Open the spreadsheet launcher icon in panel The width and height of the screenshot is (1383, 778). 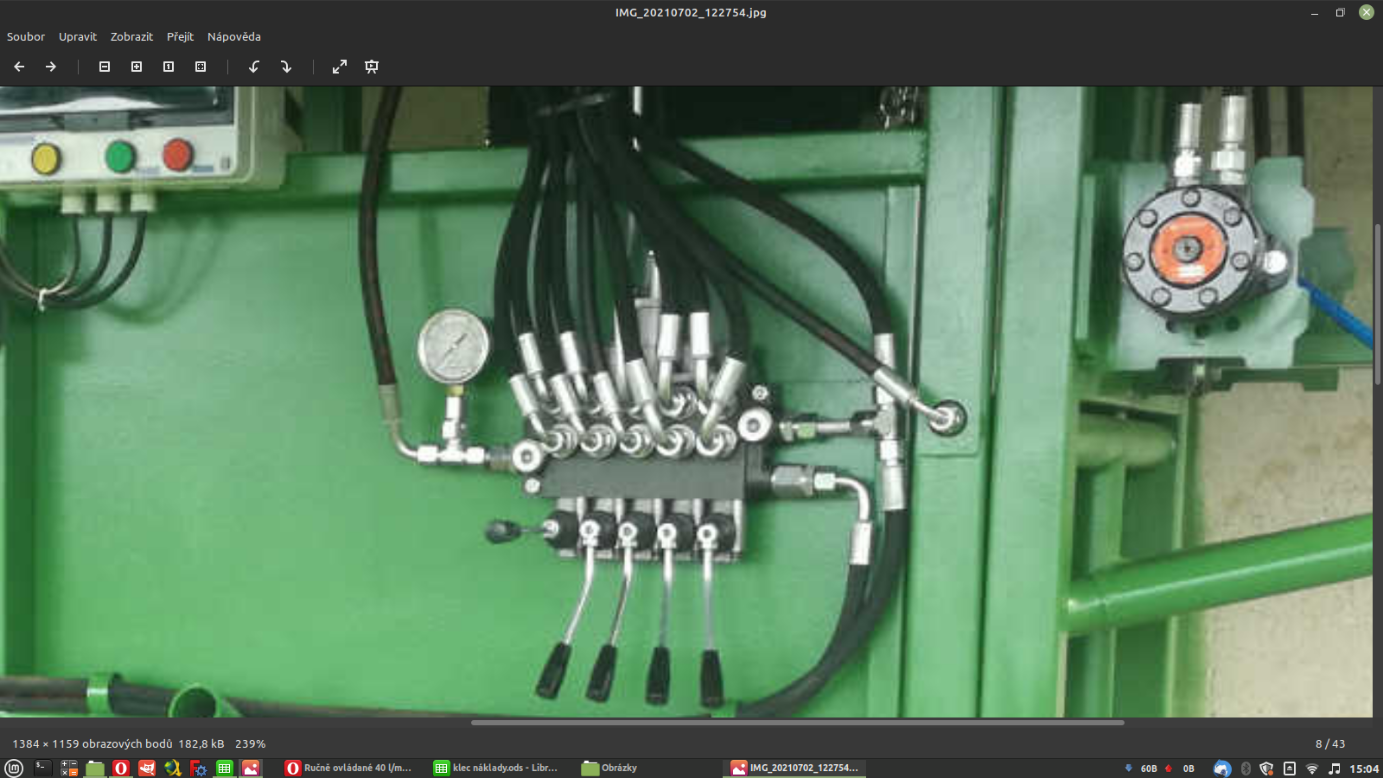[225, 768]
